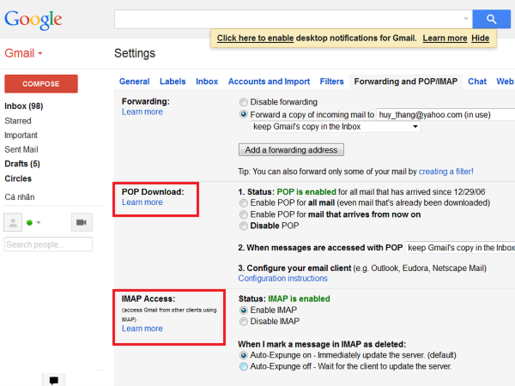Open the keep Gmail's copy forwarding dropdown

(x=335, y=127)
